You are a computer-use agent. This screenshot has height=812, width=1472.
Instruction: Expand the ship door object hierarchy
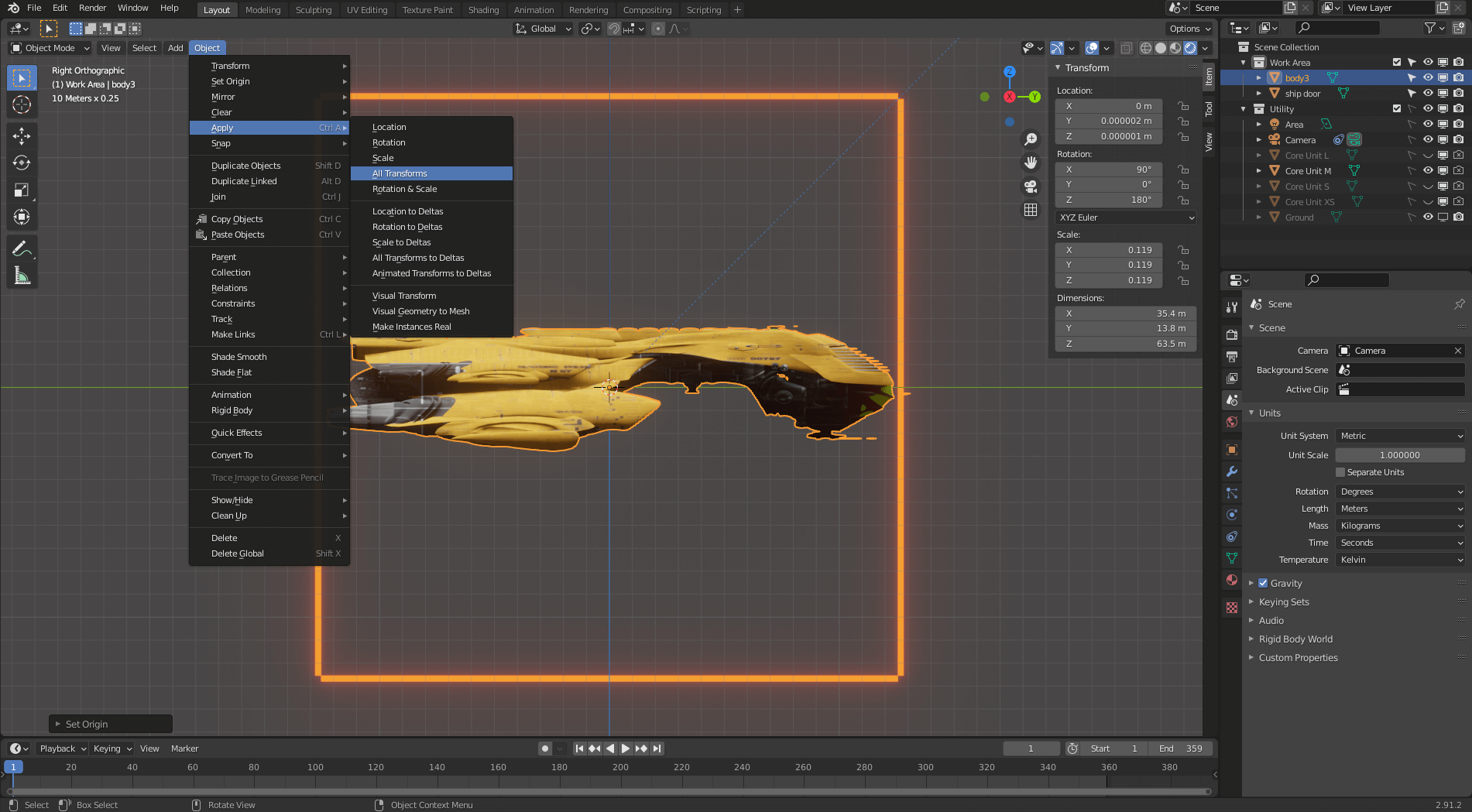(x=1258, y=93)
